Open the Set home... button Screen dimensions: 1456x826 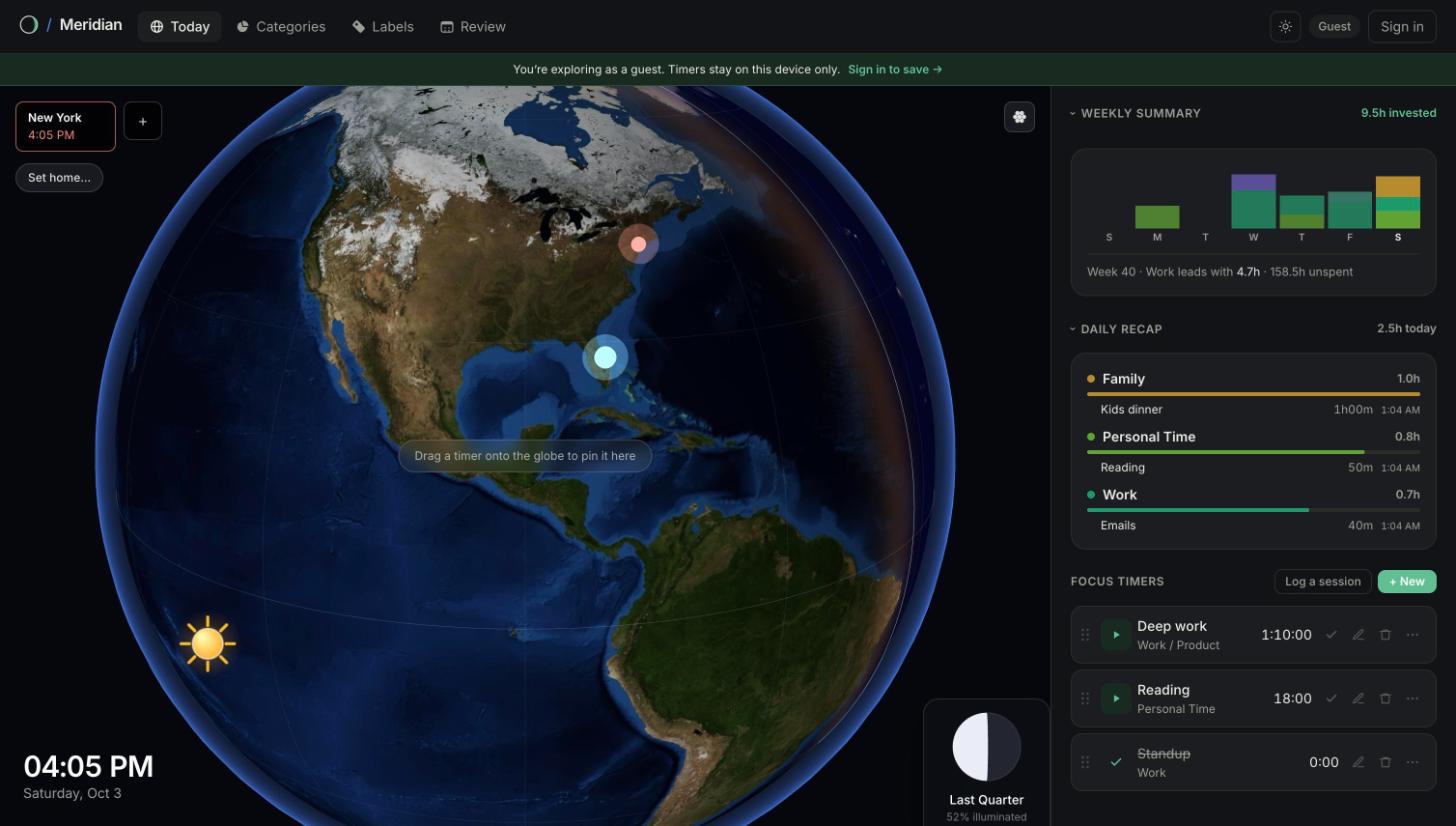pyautogui.click(x=59, y=178)
